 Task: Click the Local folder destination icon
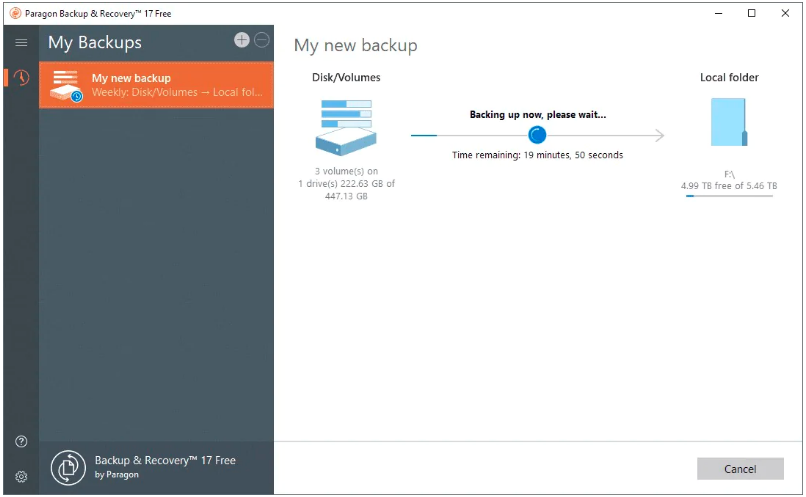[x=729, y=122]
